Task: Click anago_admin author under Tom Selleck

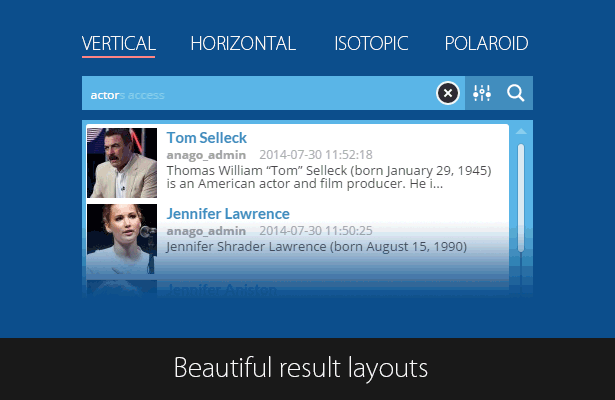Action: coord(206,155)
